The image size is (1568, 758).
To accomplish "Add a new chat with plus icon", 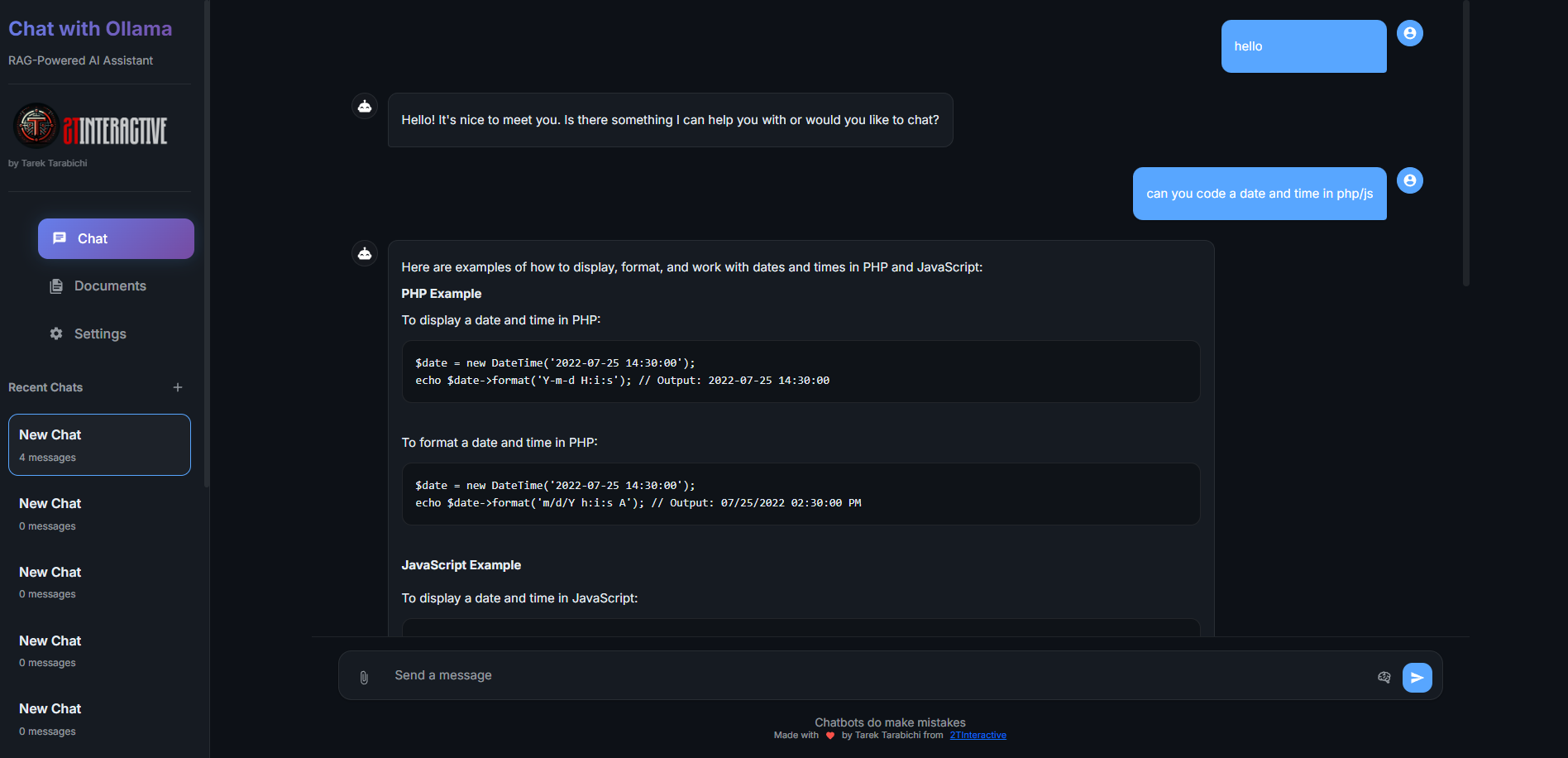I will click(178, 387).
